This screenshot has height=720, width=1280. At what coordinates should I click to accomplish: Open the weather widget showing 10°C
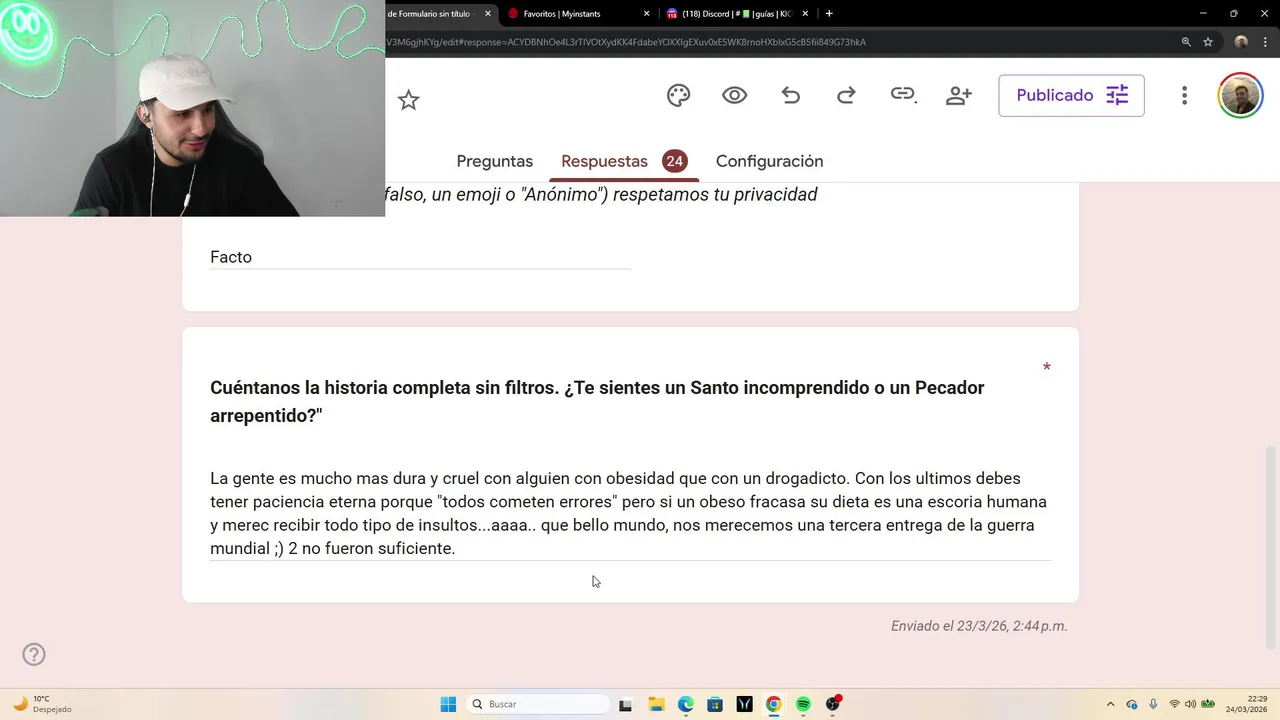(42, 704)
